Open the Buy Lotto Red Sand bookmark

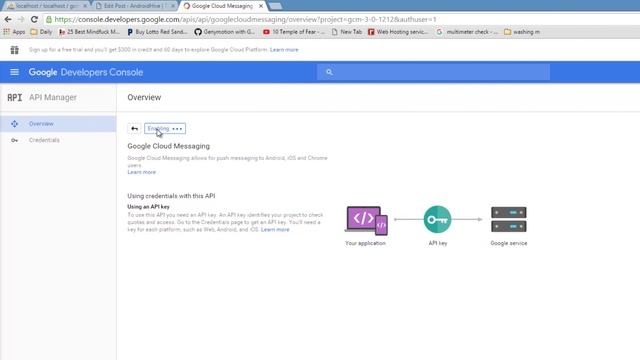point(157,32)
